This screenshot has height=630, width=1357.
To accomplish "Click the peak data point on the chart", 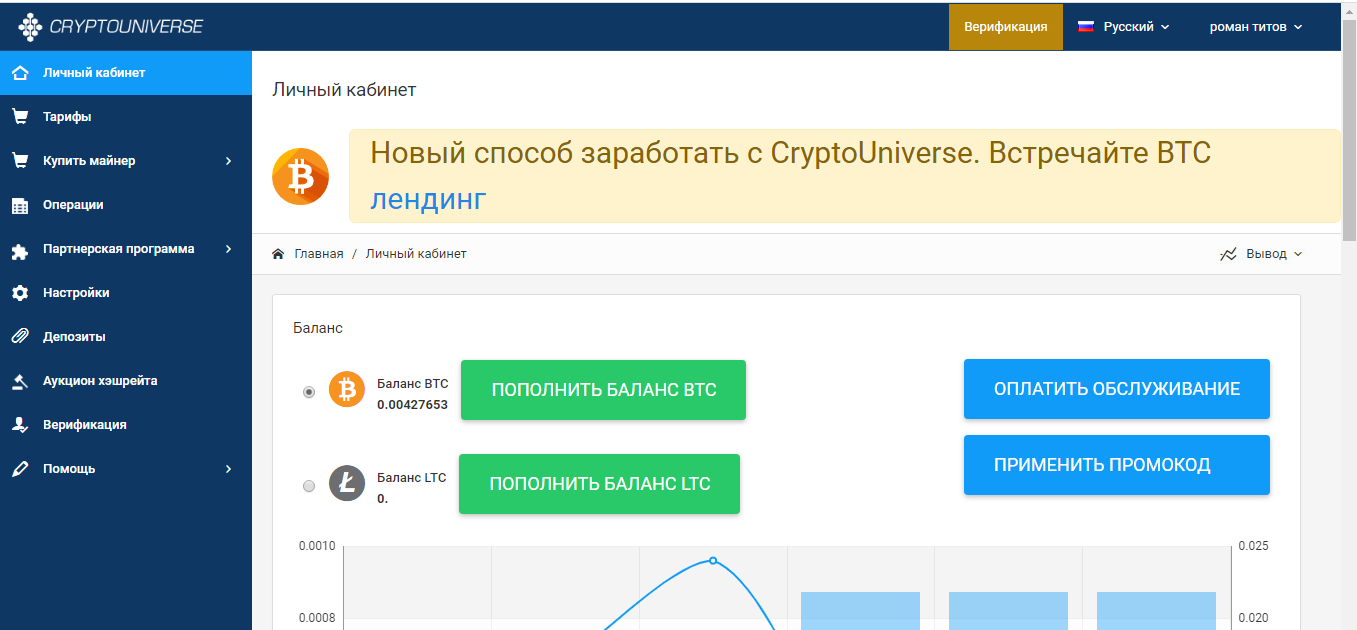I will [713, 560].
